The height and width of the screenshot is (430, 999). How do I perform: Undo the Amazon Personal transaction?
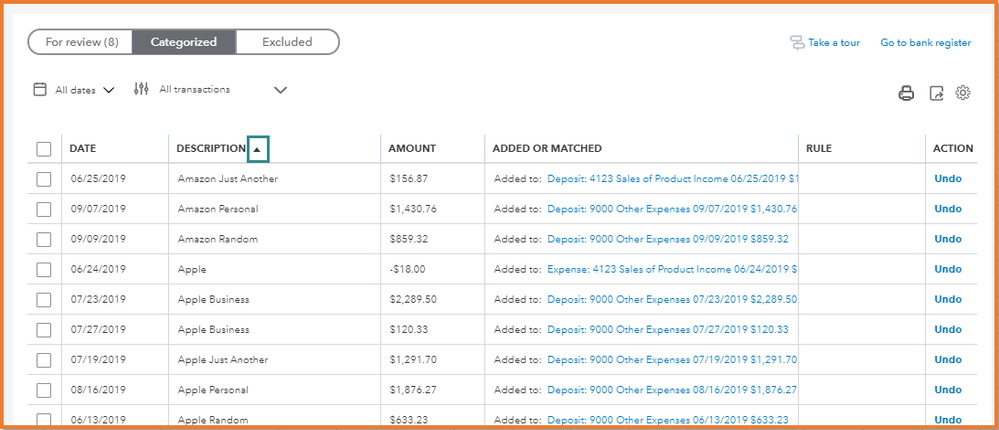coord(947,209)
